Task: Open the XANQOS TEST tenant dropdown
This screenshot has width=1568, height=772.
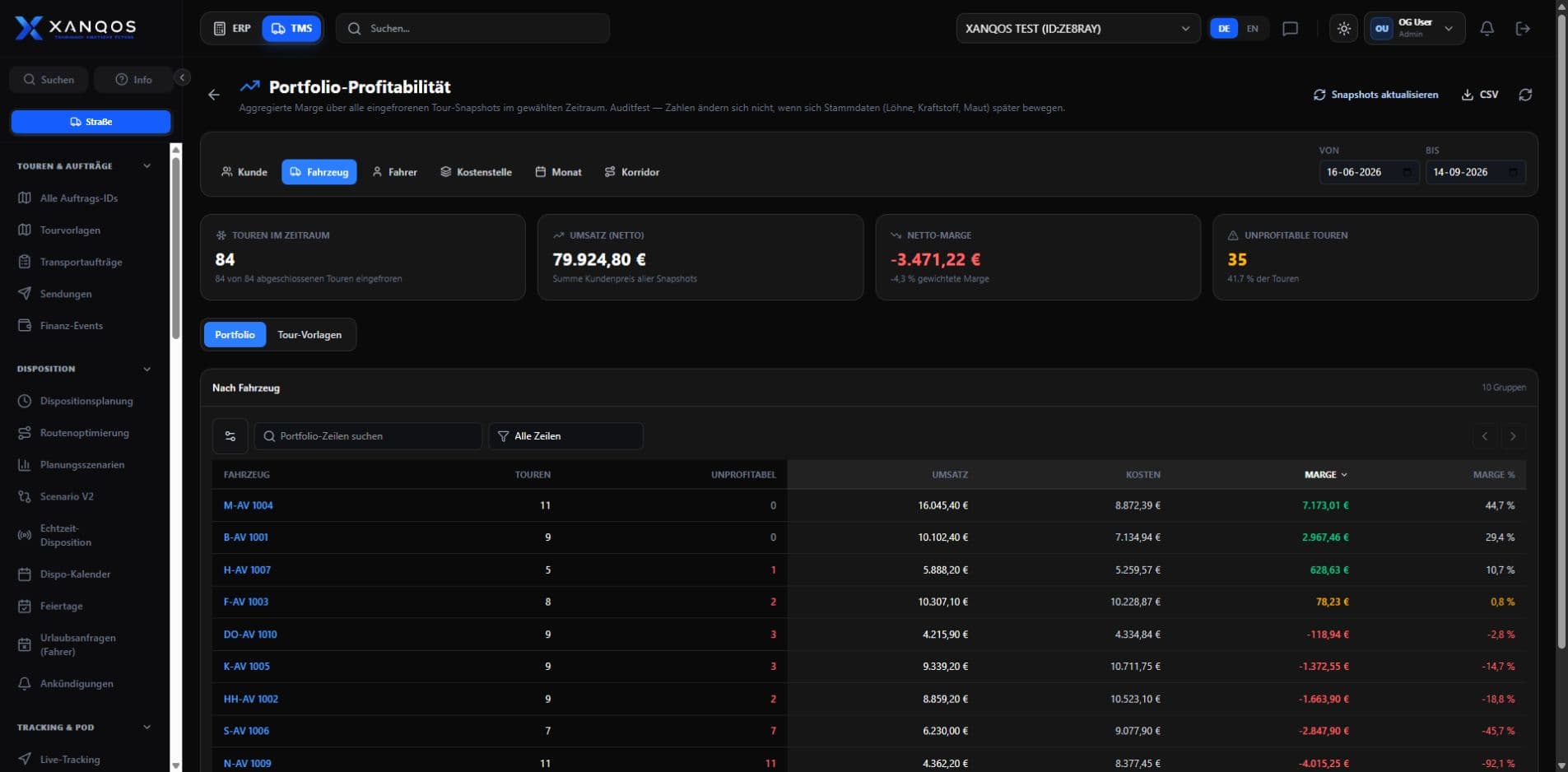Action: pyautogui.click(x=1077, y=28)
